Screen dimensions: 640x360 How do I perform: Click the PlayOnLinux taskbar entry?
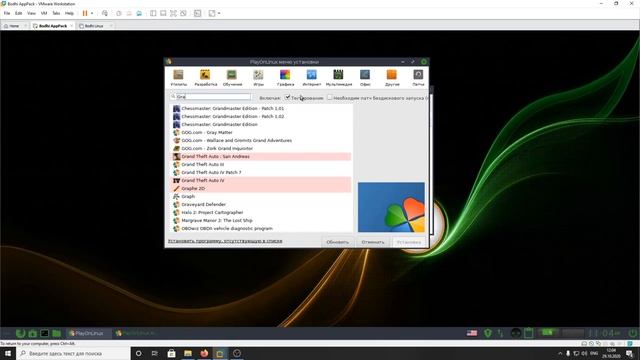(88, 333)
